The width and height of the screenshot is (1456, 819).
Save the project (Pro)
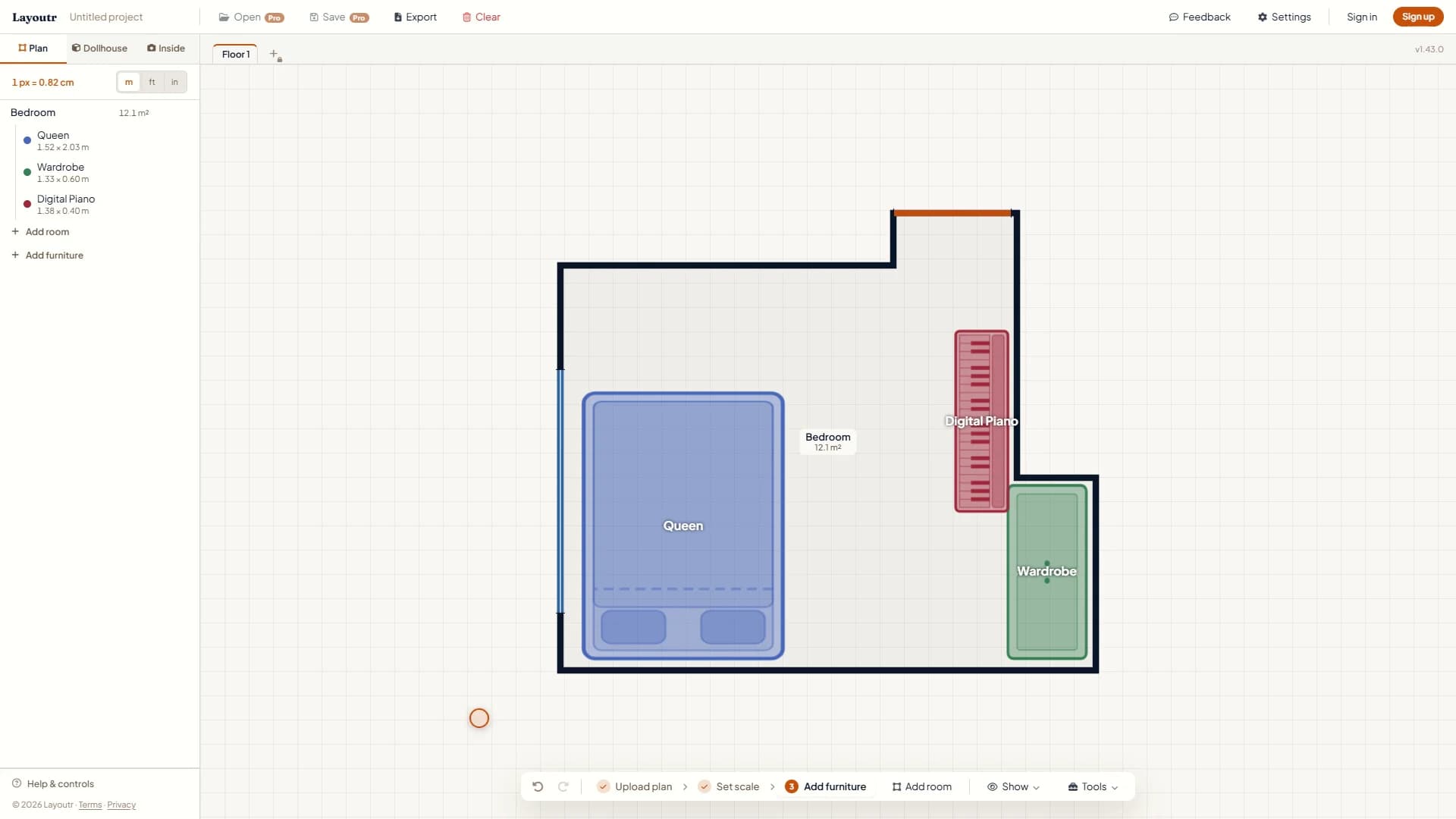(x=339, y=17)
